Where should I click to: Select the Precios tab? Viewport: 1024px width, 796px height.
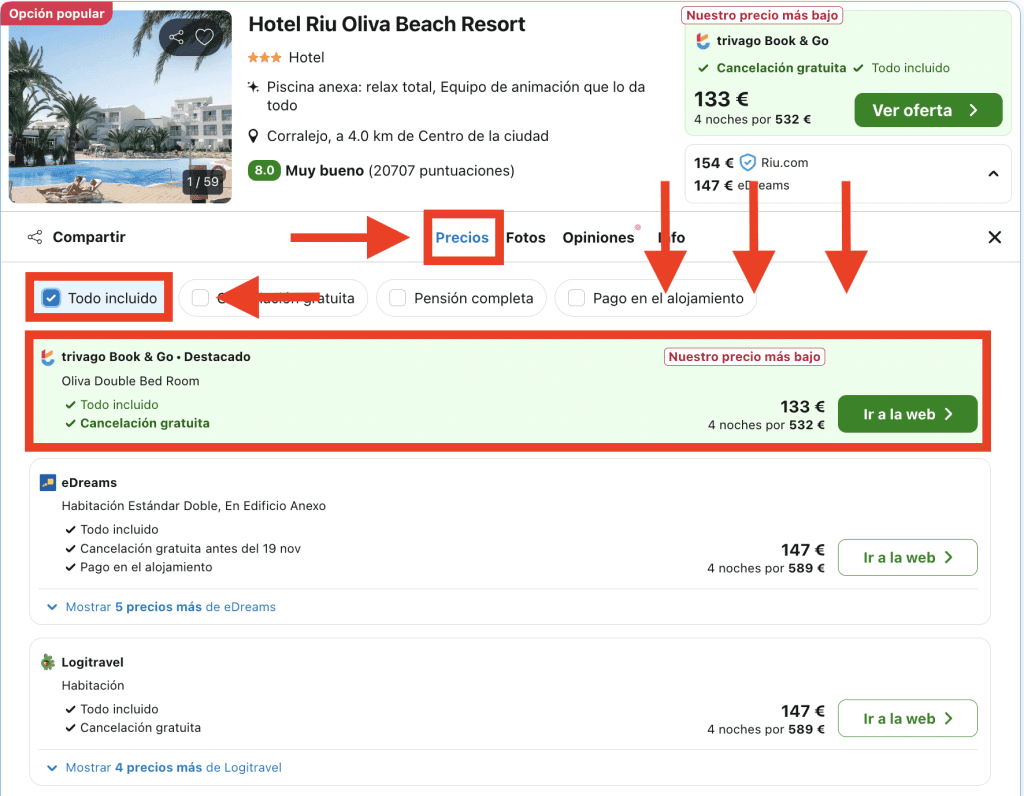click(x=462, y=237)
